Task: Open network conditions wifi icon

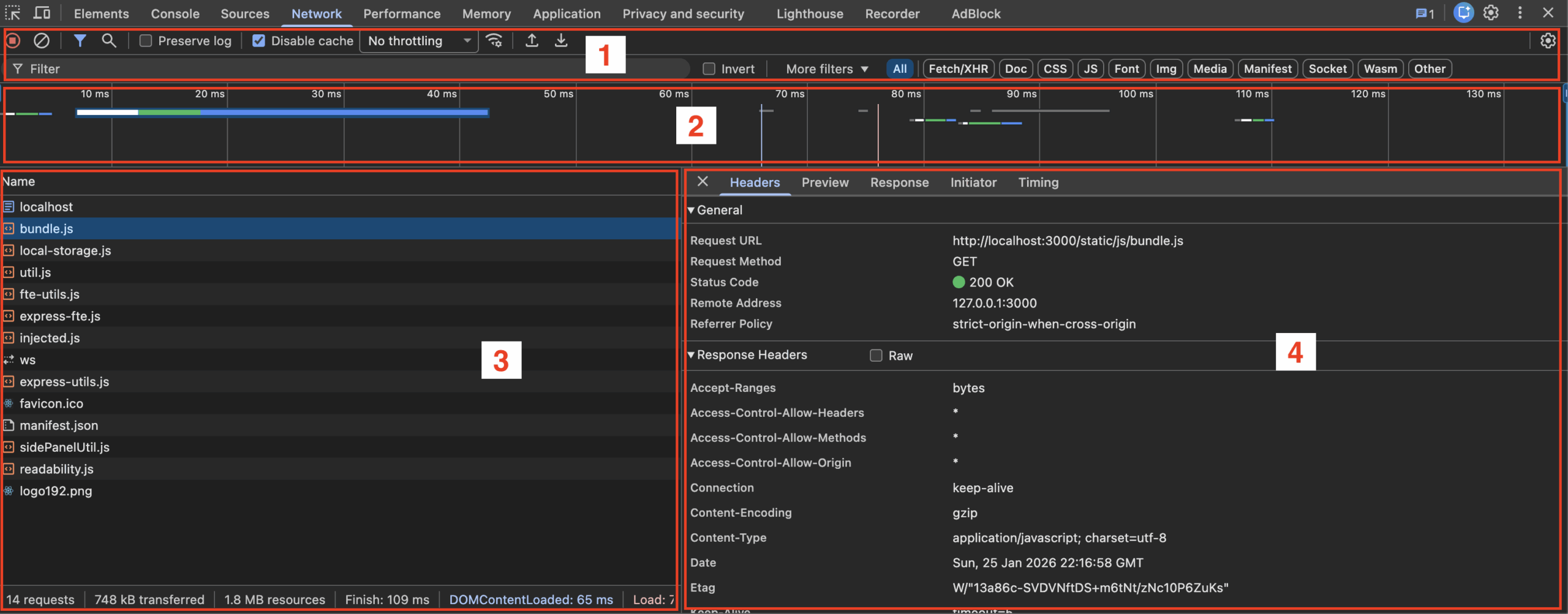Action: [494, 41]
